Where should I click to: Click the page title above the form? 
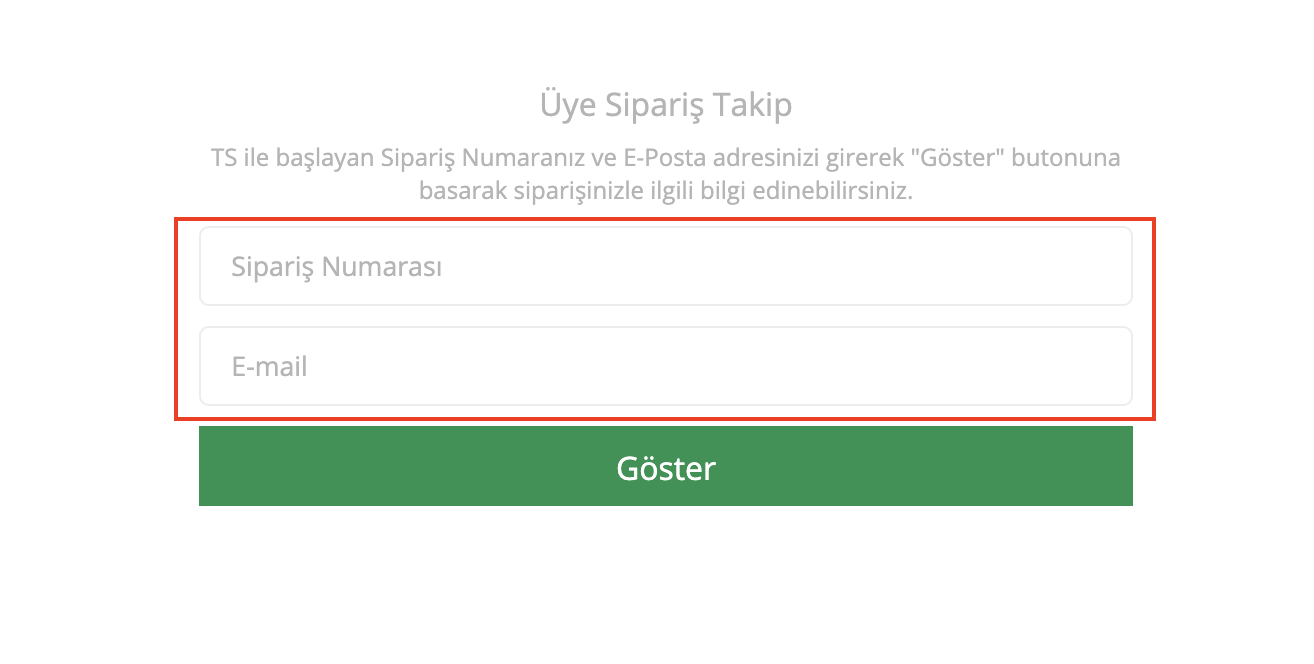(x=666, y=105)
